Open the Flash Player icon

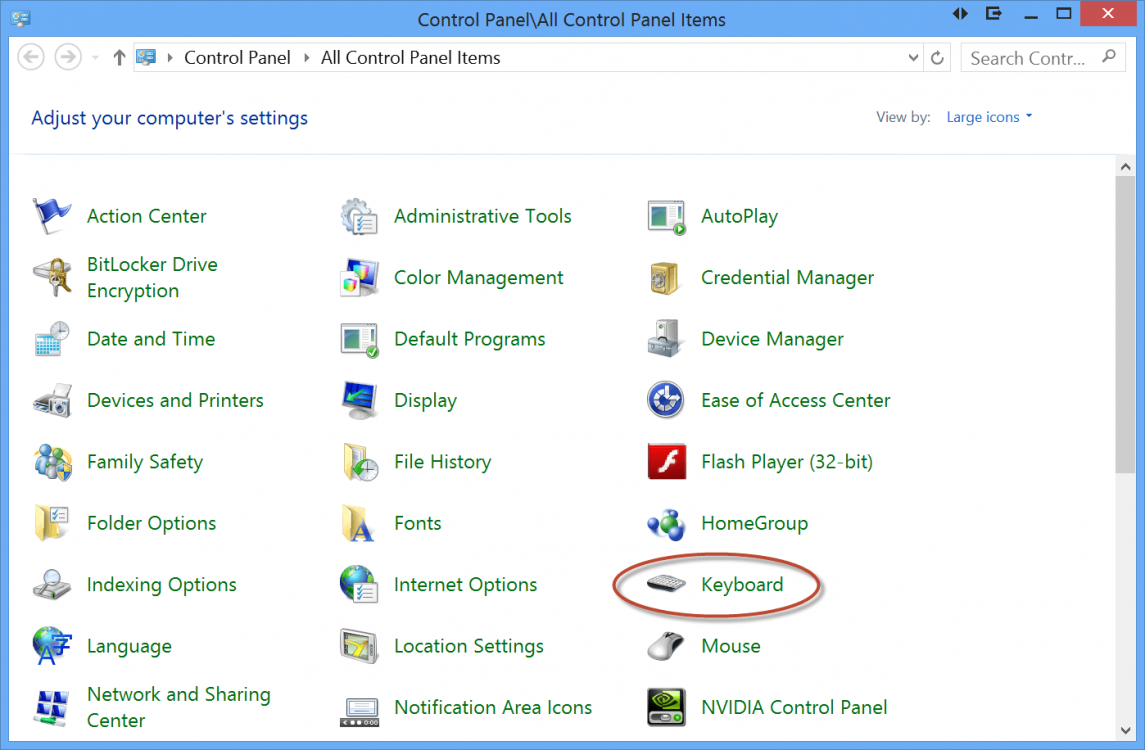(x=667, y=462)
